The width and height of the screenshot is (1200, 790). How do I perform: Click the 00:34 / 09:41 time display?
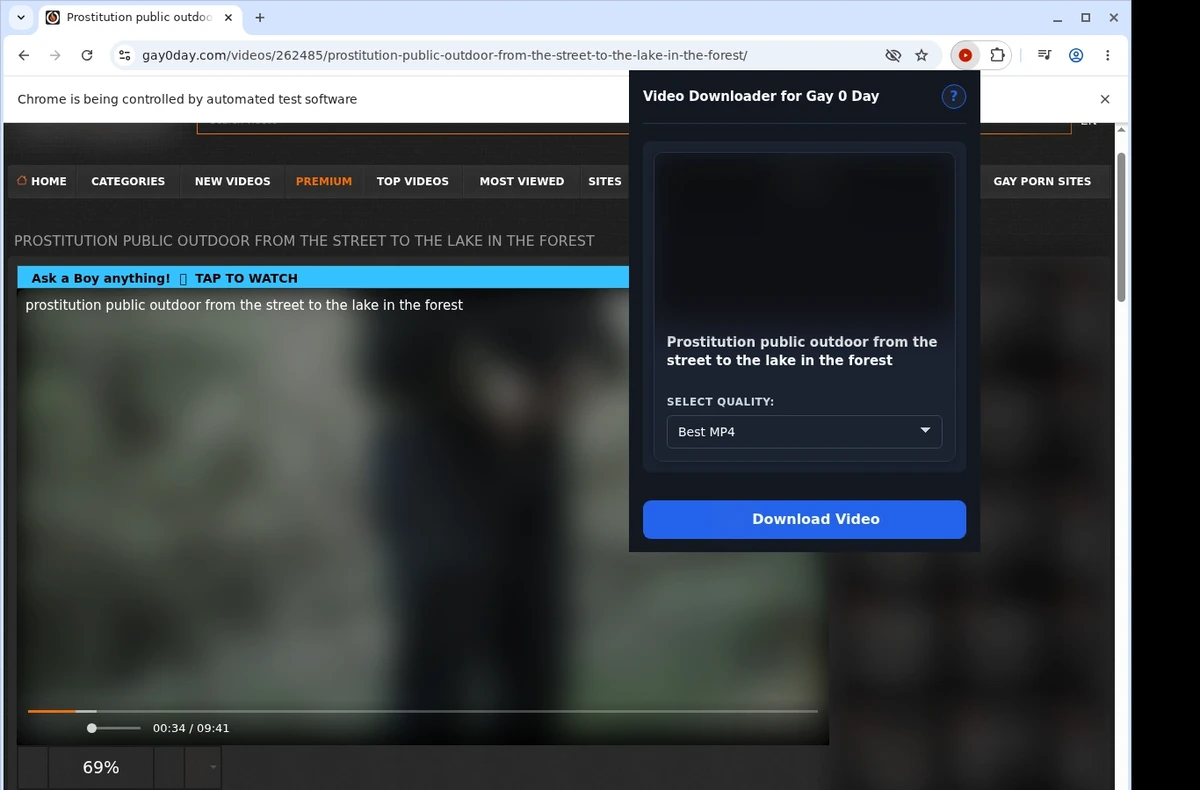pyautogui.click(x=191, y=728)
